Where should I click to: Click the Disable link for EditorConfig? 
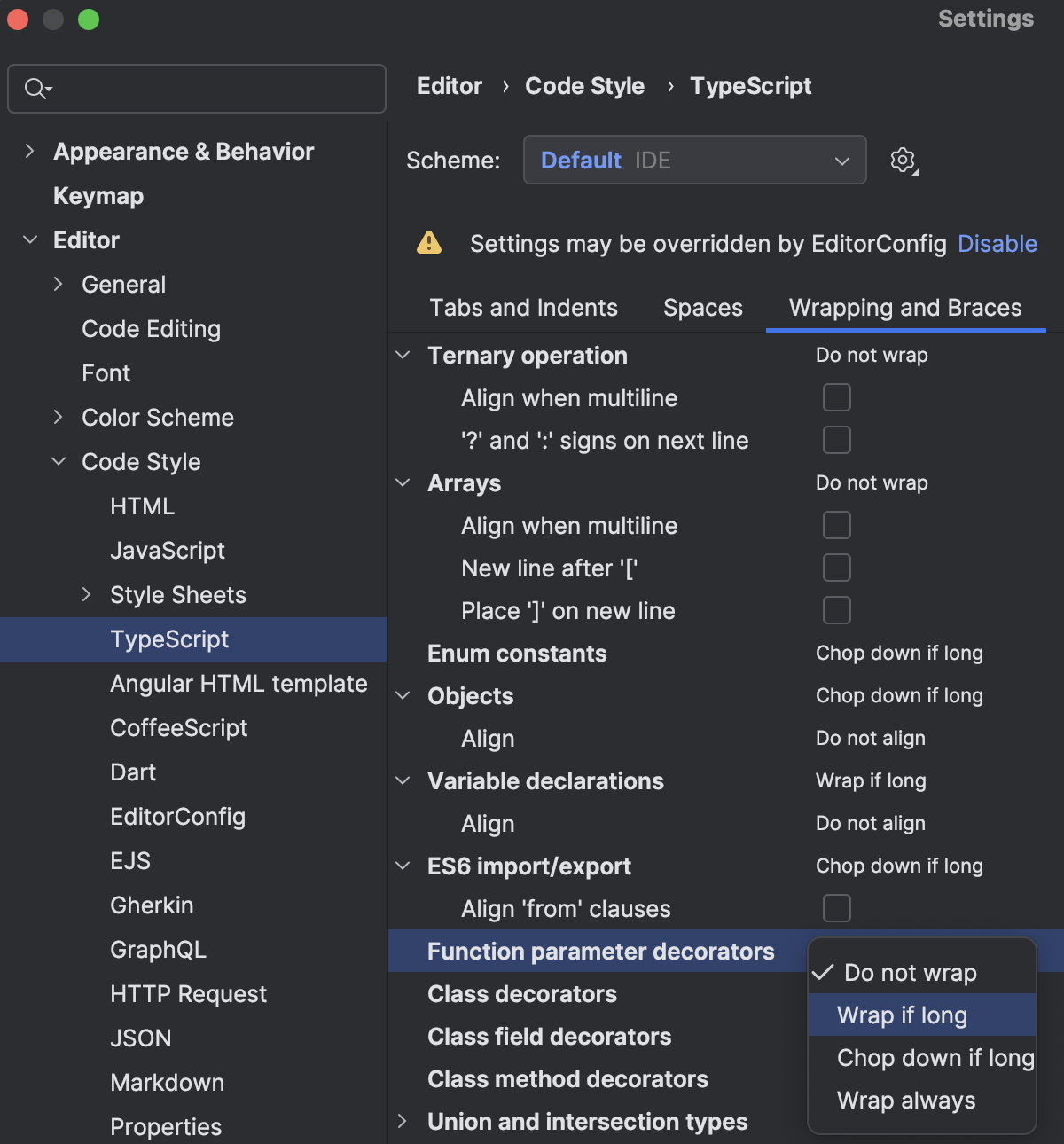[997, 244]
